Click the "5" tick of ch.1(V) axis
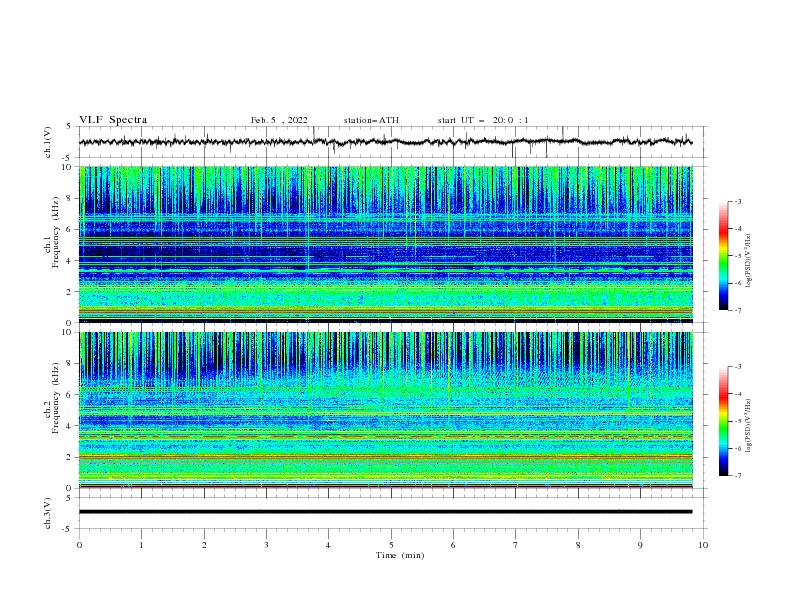This screenshot has height=612, width=792. coord(69,126)
